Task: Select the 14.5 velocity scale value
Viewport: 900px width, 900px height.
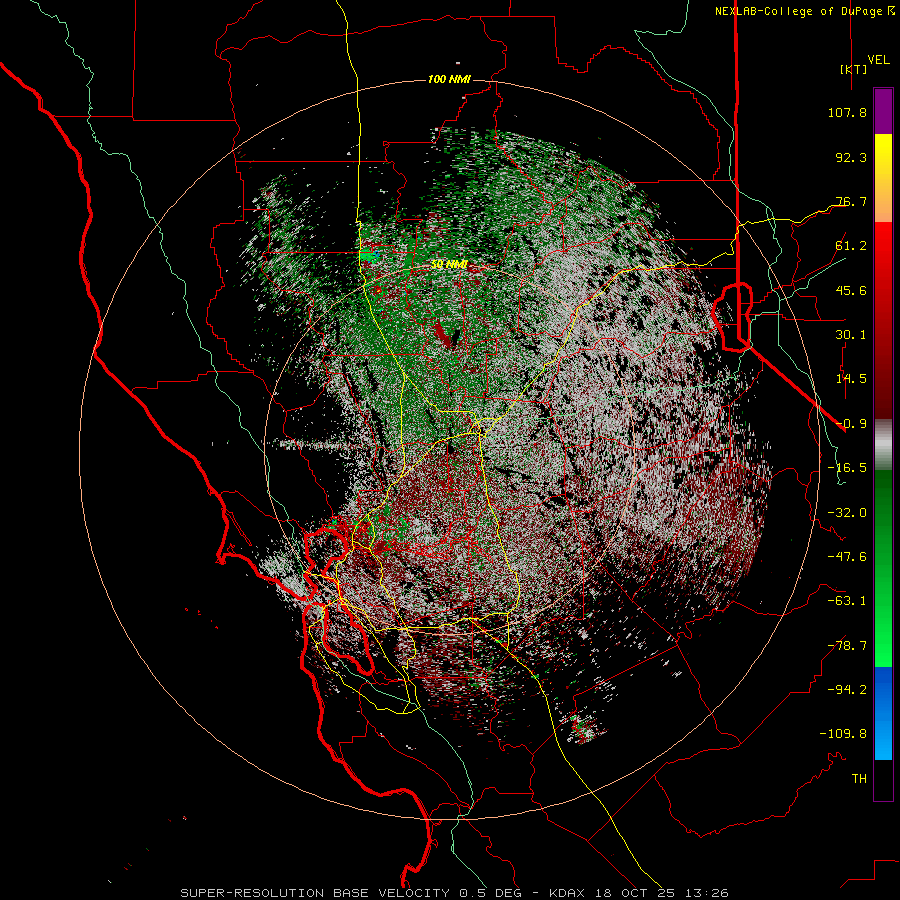Action: (851, 379)
